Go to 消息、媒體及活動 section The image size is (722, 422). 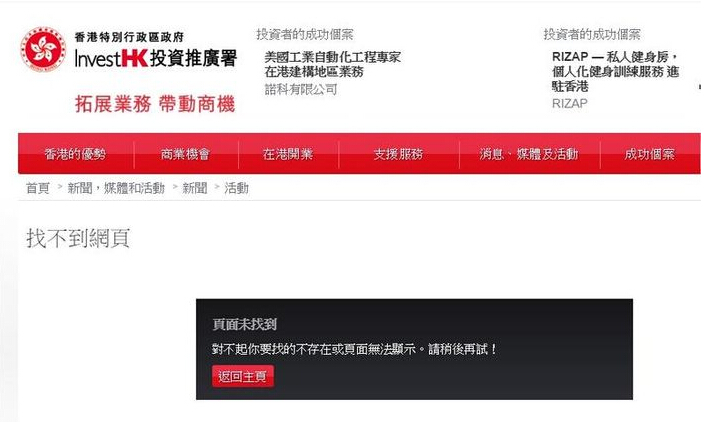pos(529,154)
